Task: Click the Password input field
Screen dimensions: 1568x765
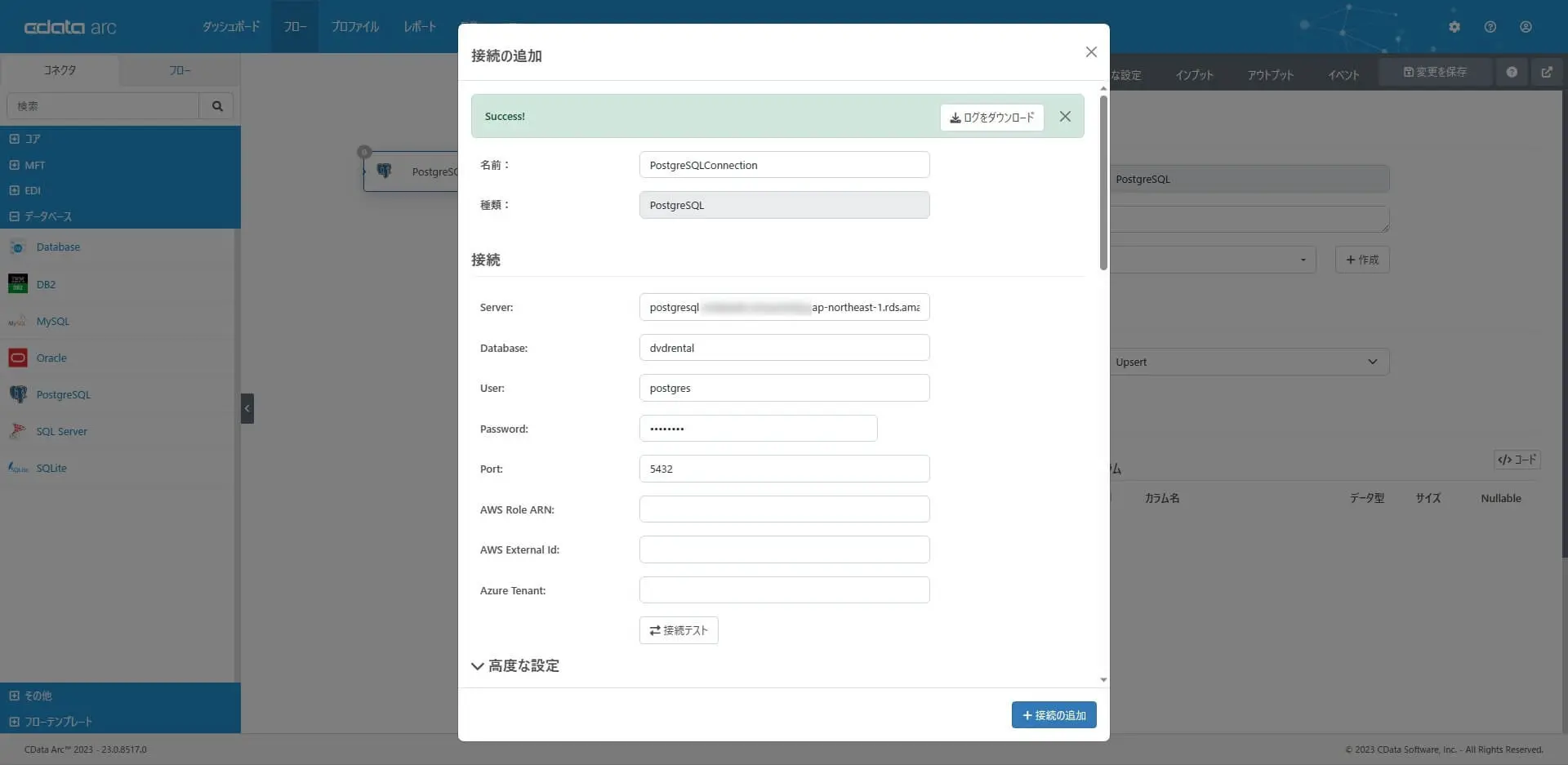Action: tap(759, 429)
